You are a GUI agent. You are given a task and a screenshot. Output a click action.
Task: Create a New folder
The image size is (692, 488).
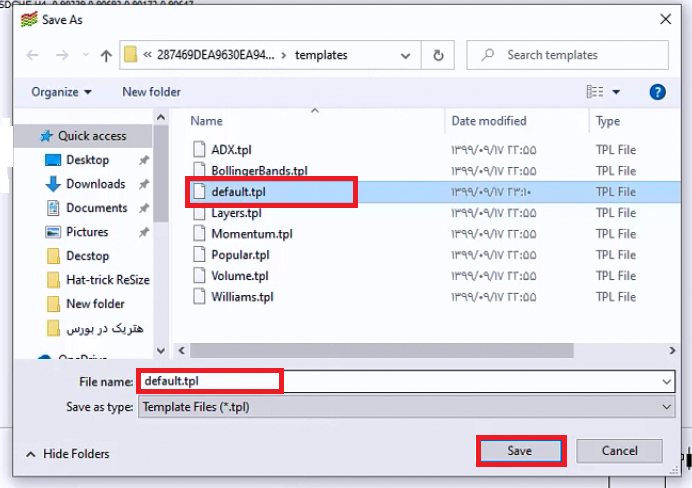coord(151,92)
